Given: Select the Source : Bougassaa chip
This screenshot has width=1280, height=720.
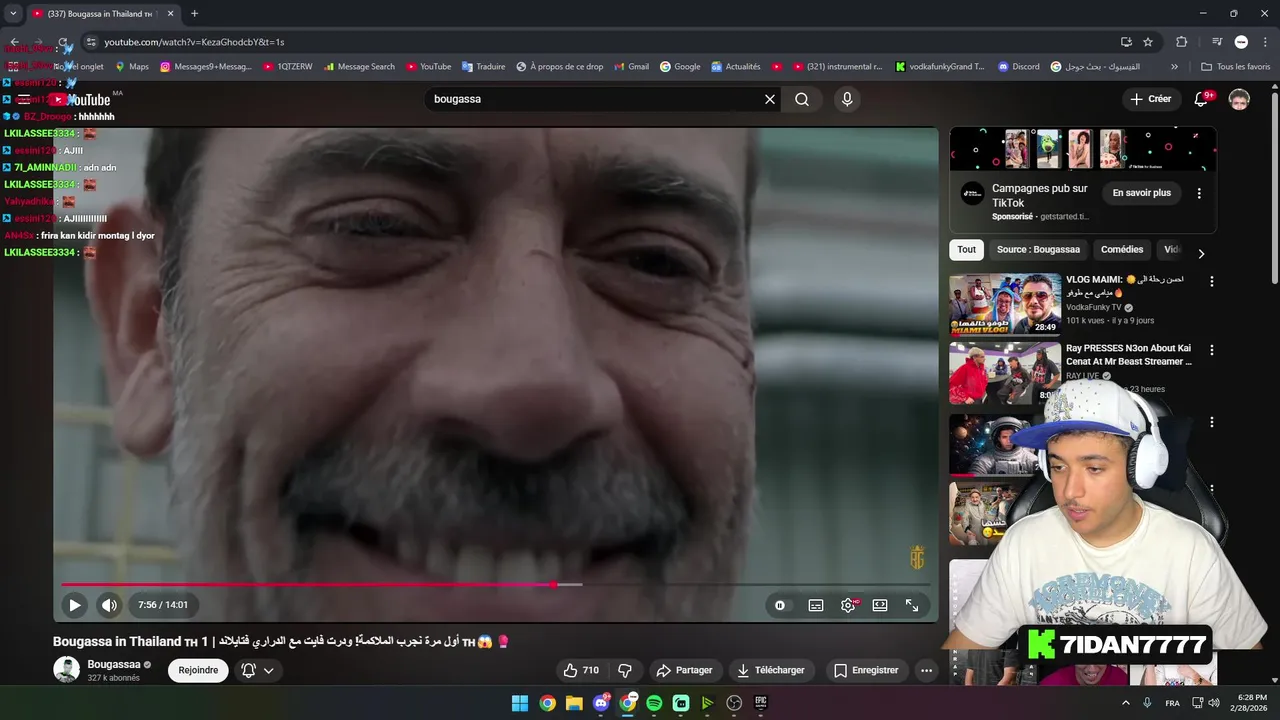Looking at the screenshot, I should [1038, 250].
